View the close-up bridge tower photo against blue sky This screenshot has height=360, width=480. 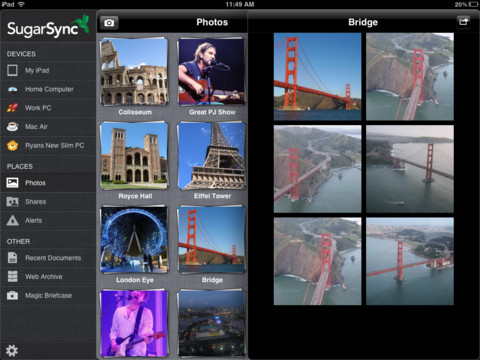point(317,76)
